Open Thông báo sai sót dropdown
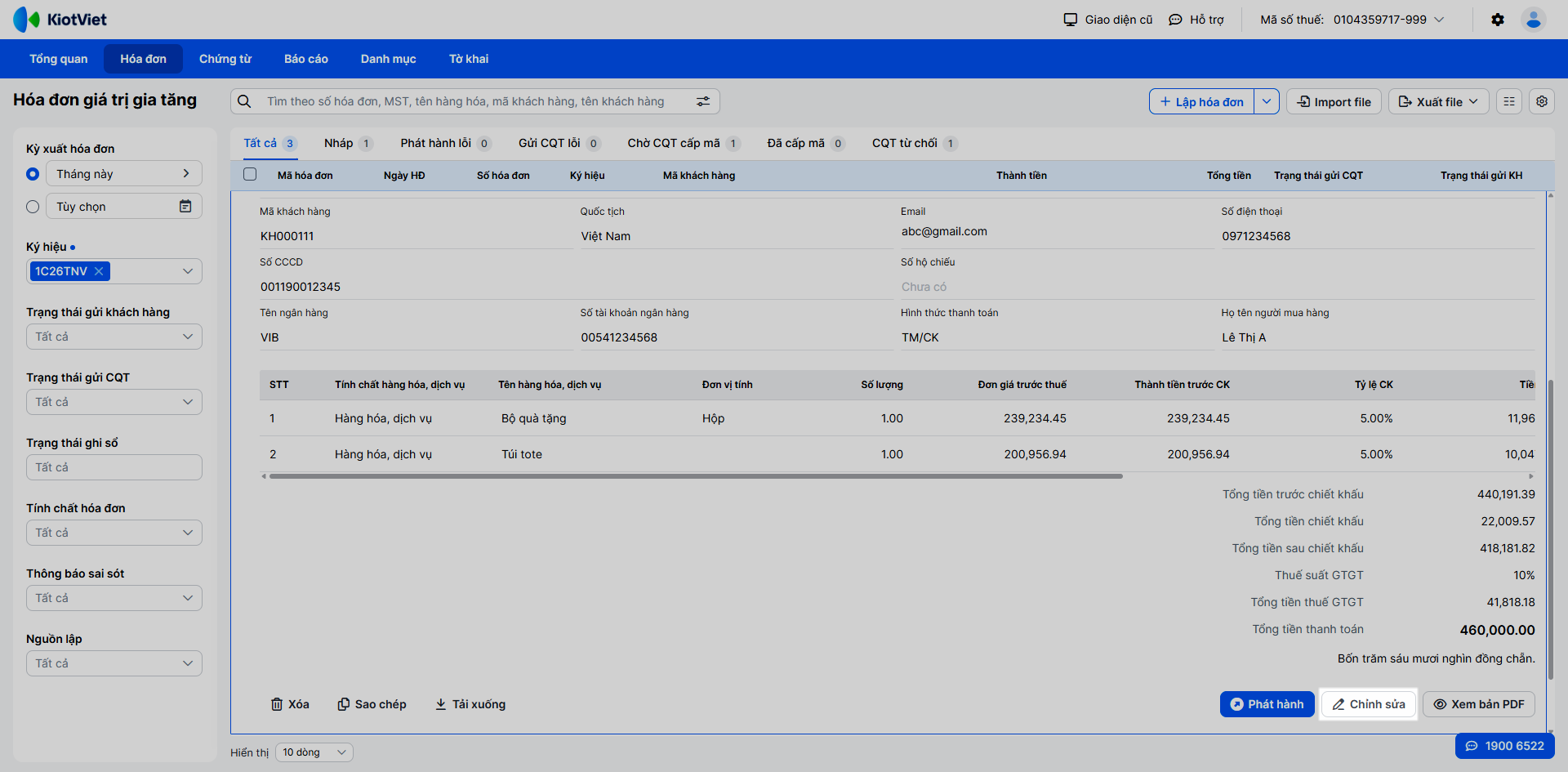The width and height of the screenshot is (1568, 772). [x=114, y=598]
